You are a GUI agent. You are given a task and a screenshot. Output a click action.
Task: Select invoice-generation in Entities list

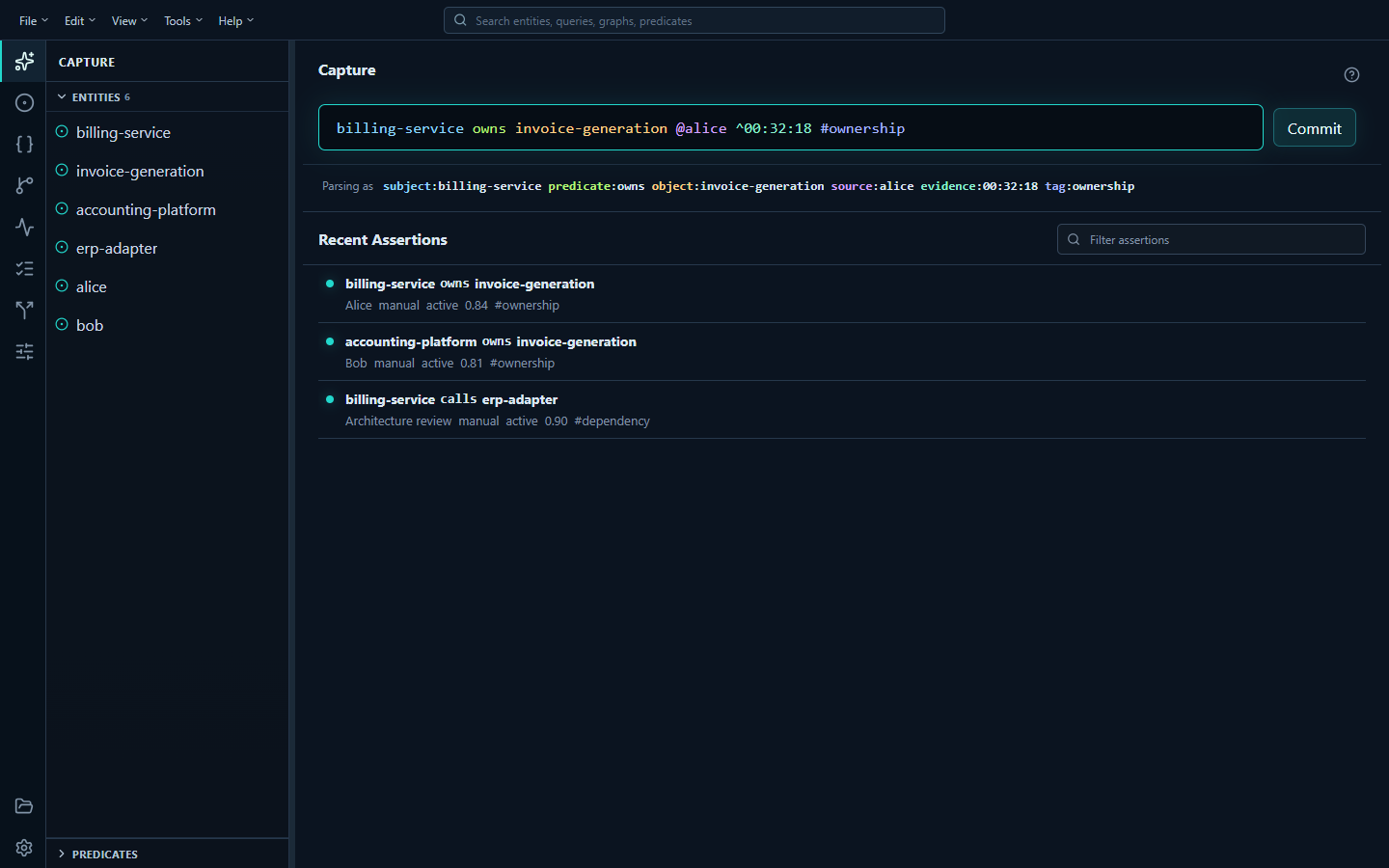(x=167, y=171)
